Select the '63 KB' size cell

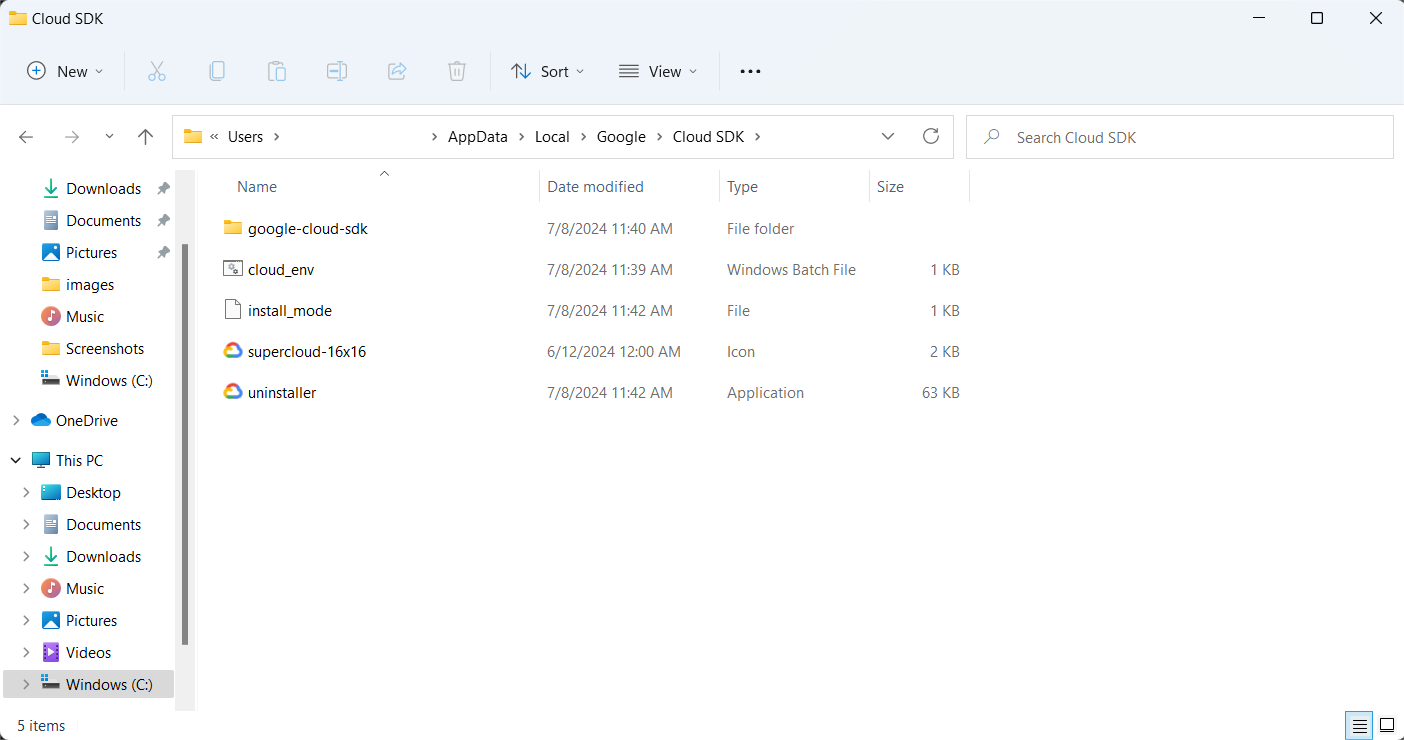point(940,392)
